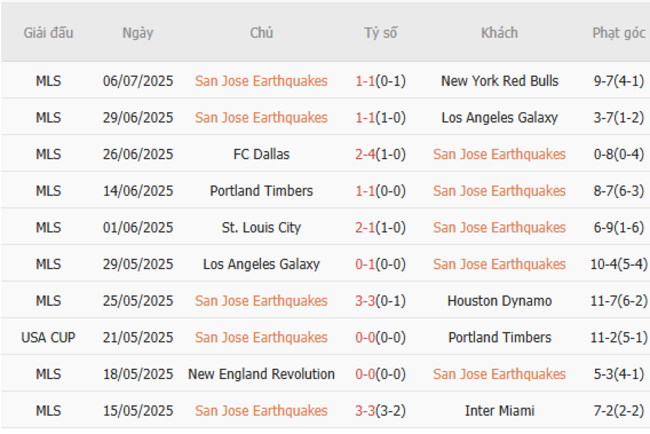Select the "Tỷ số" column header

click(380, 33)
